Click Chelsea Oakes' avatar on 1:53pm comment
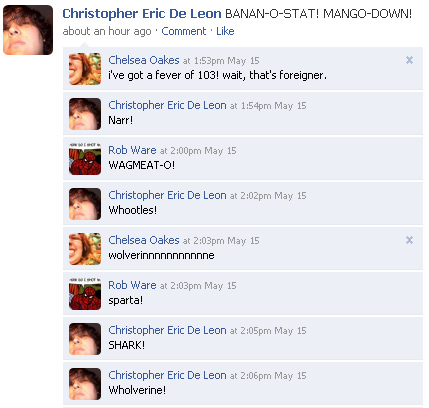 pyautogui.click(x=85, y=69)
